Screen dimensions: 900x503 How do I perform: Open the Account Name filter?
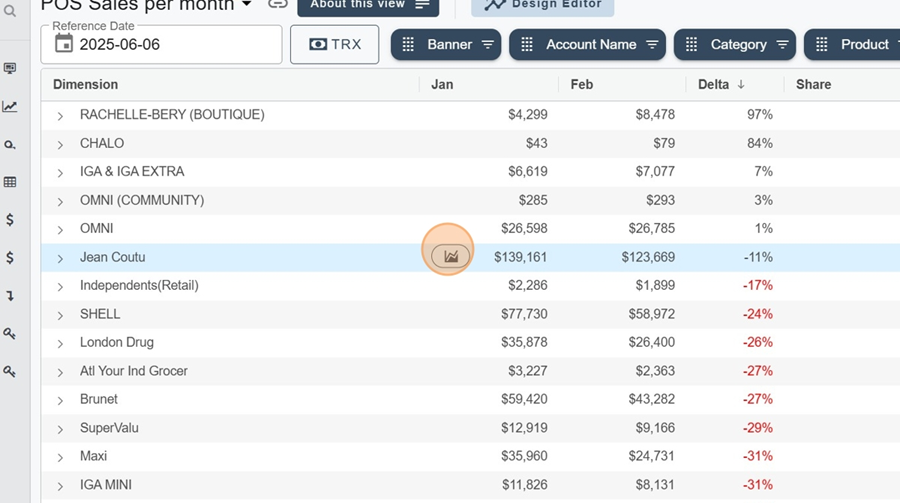pyautogui.click(x=587, y=44)
